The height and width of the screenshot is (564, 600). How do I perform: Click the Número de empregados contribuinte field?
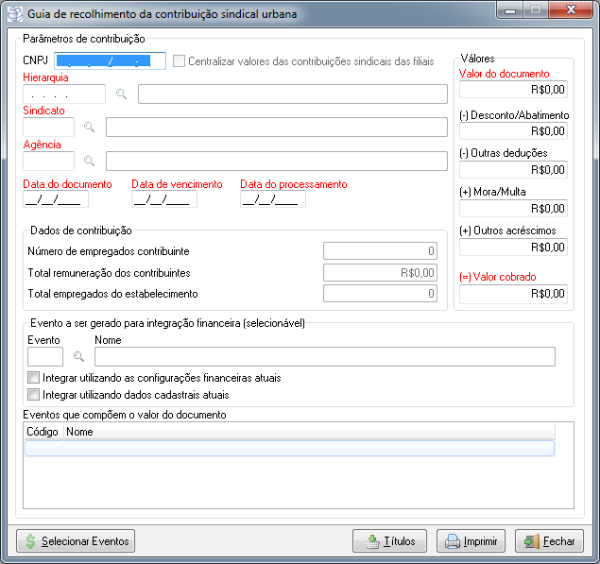coord(380,251)
